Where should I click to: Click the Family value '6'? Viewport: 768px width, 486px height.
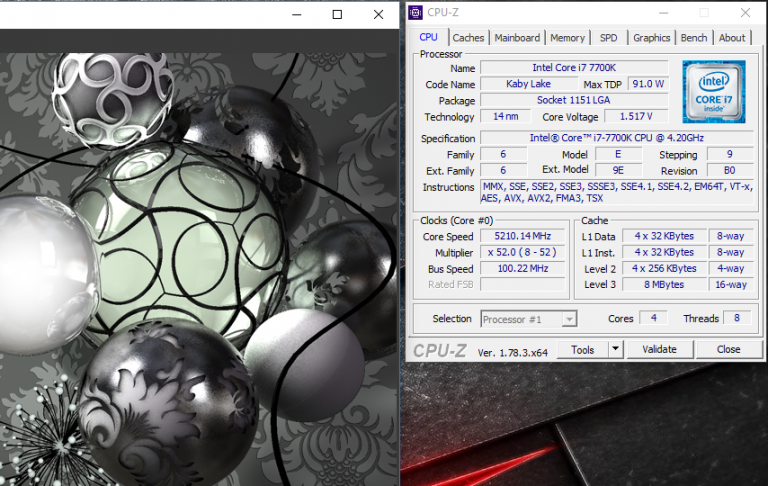click(x=504, y=154)
